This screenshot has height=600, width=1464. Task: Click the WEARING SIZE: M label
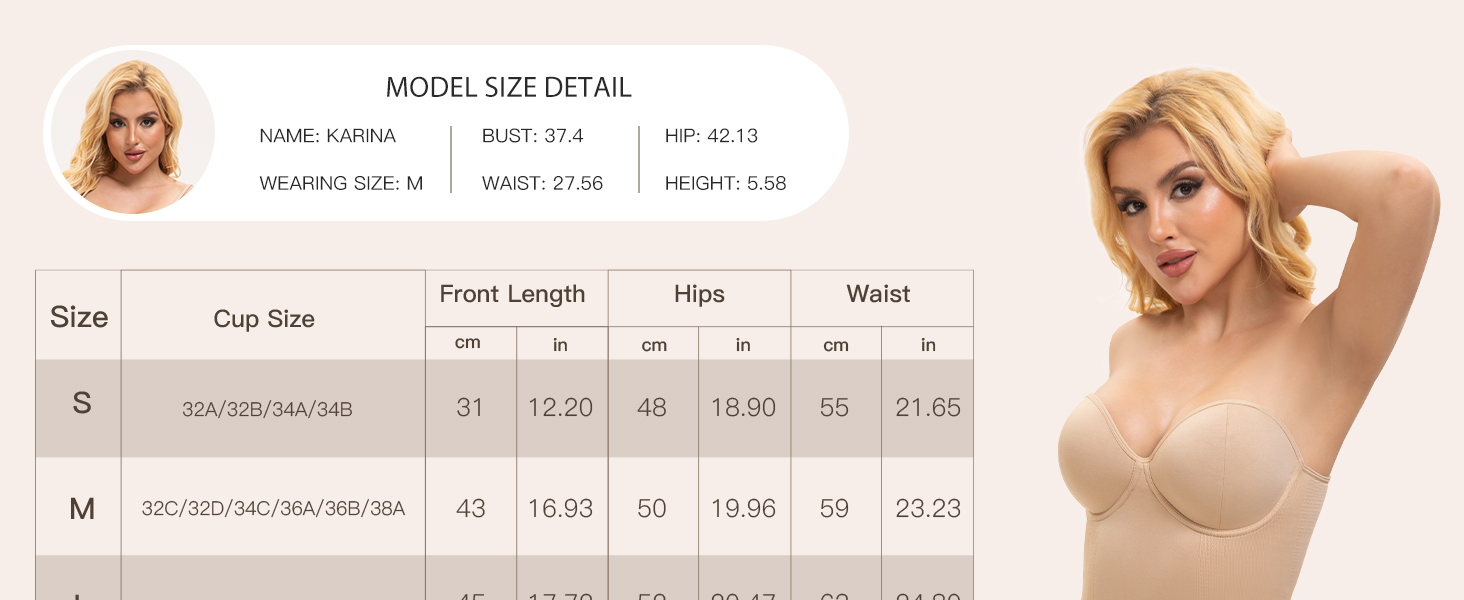[341, 184]
